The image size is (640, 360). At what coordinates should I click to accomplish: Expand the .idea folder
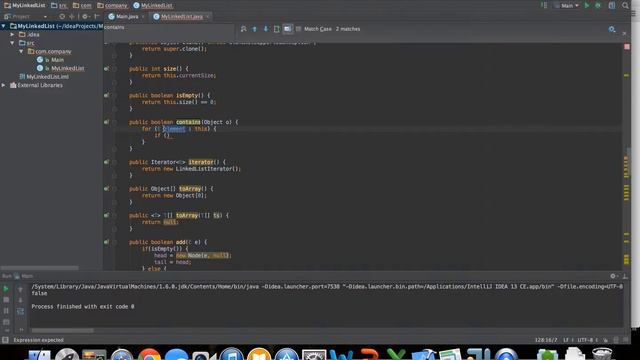pos(12,35)
